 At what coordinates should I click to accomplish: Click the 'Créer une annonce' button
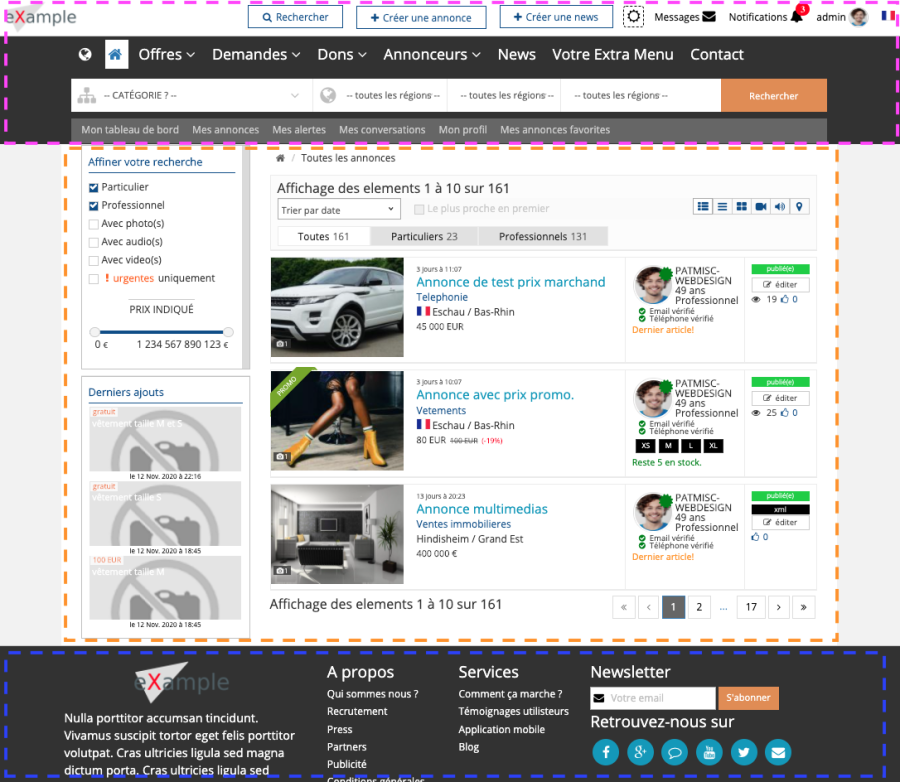(421, 16)
